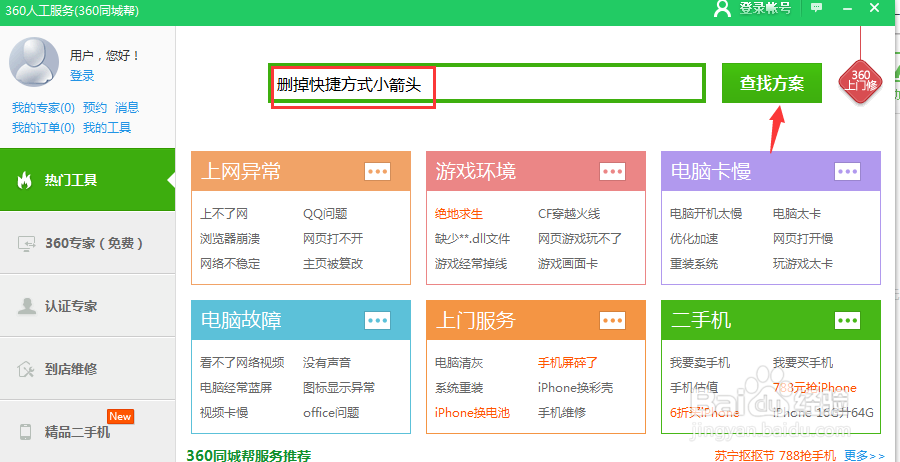Expand more options in 游戏环境 card
This screenshot has height=462, width=900.
(612, 171)
